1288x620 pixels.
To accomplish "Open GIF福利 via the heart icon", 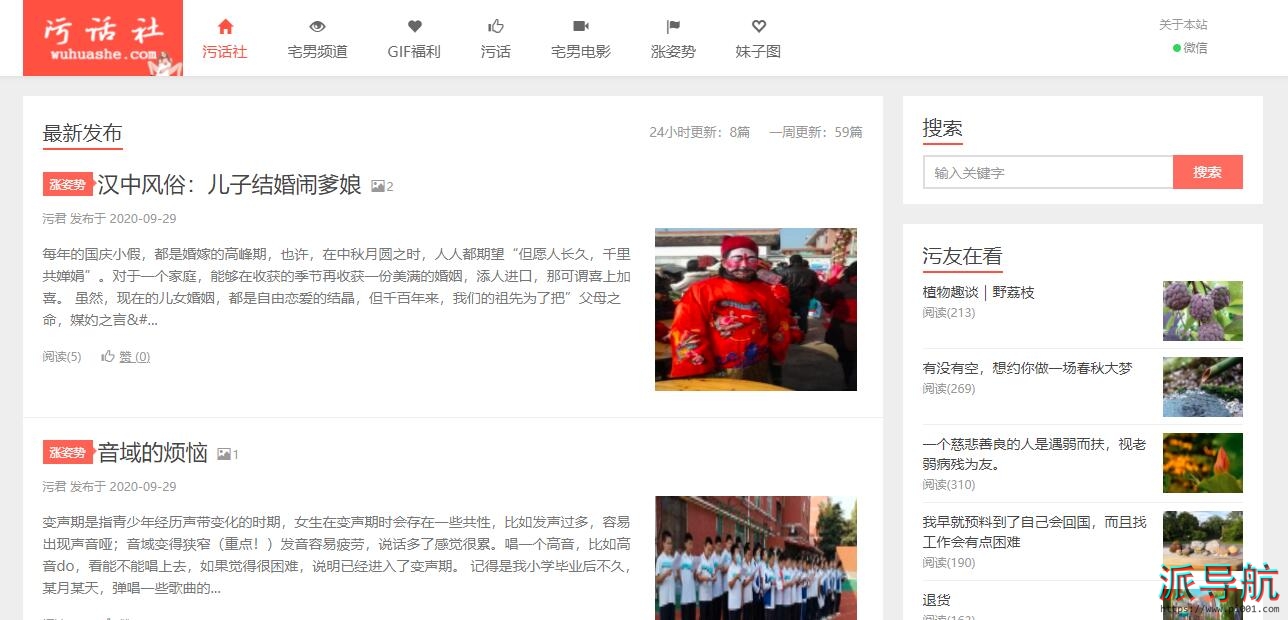I will (414, 38).
